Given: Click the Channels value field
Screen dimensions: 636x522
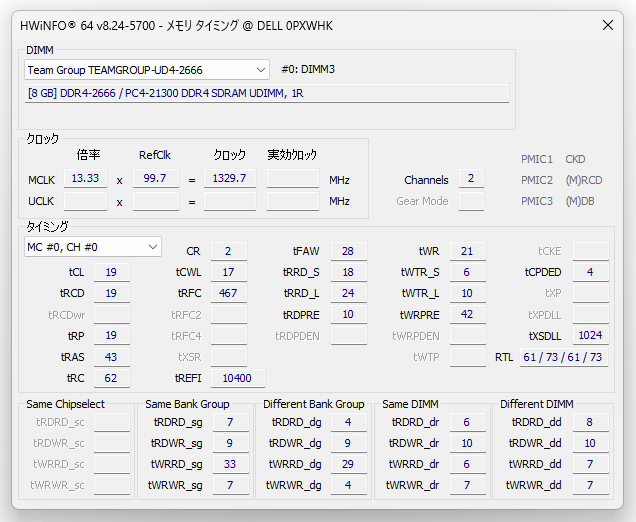Looking at the screenshot, I should 471,178.
